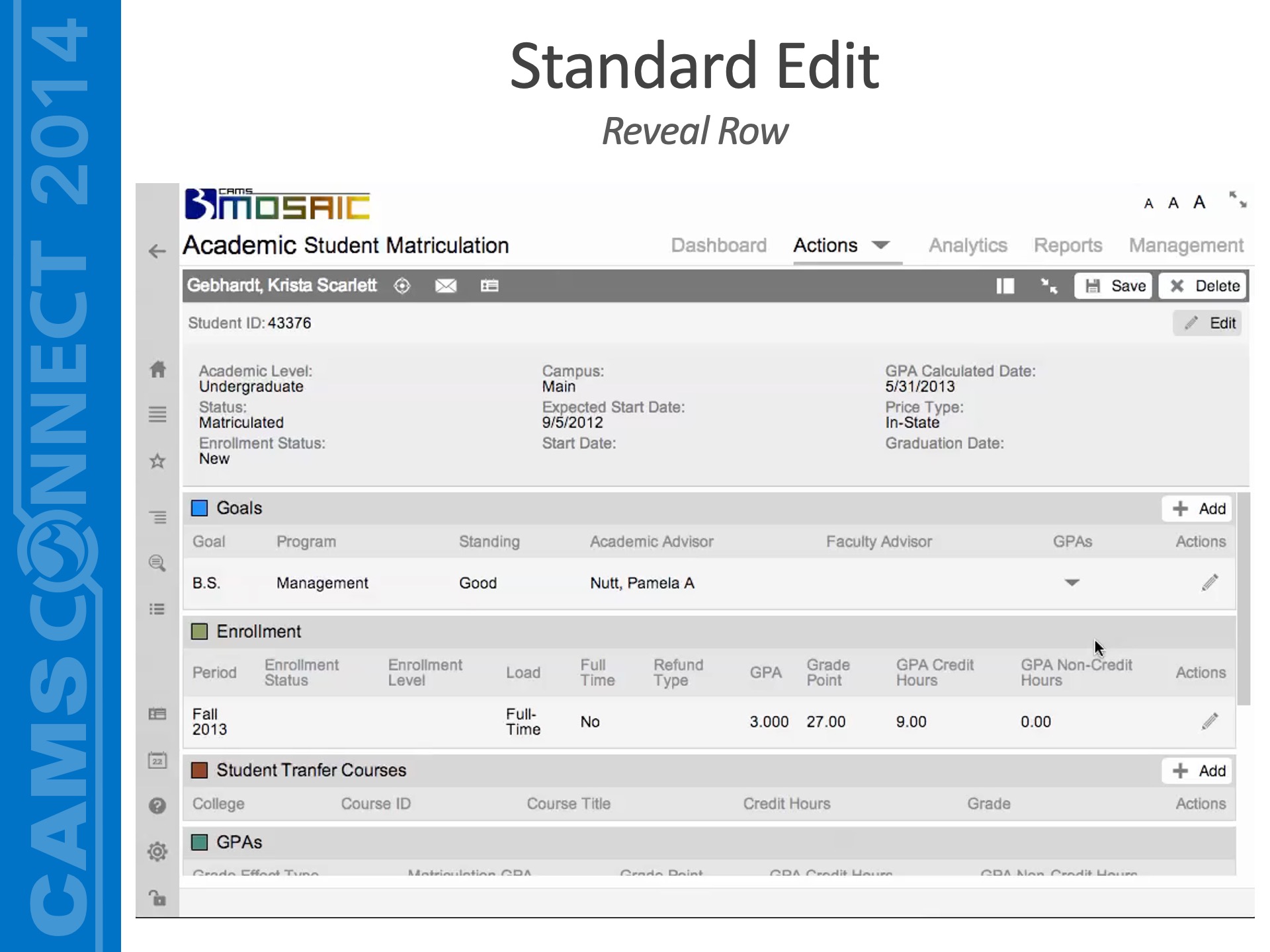Click the envelope email icon beside student name
Viewport: 1270px width, 952px height.
[x=446, y=286]
